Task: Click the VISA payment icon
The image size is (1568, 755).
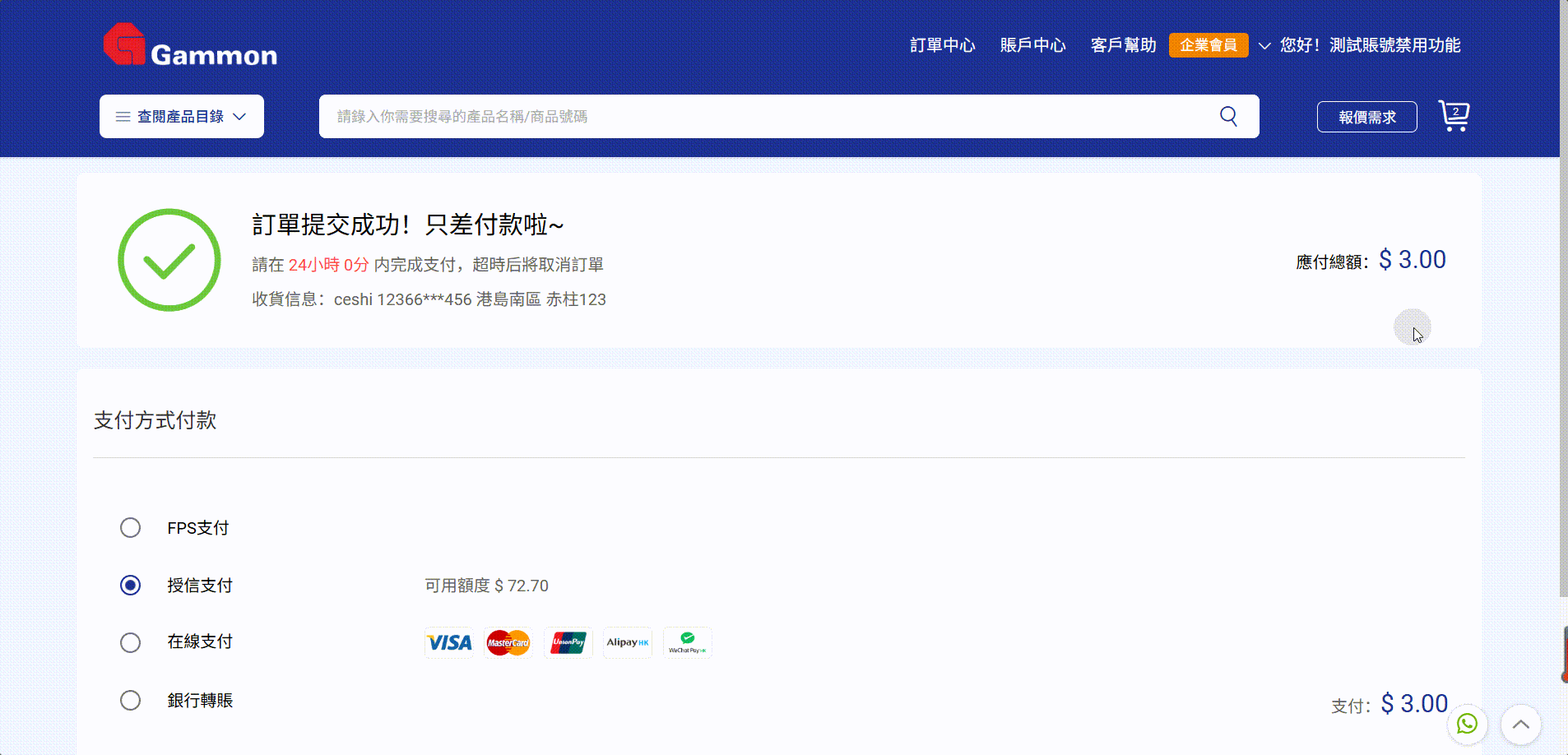Action: tap(449, 642)
